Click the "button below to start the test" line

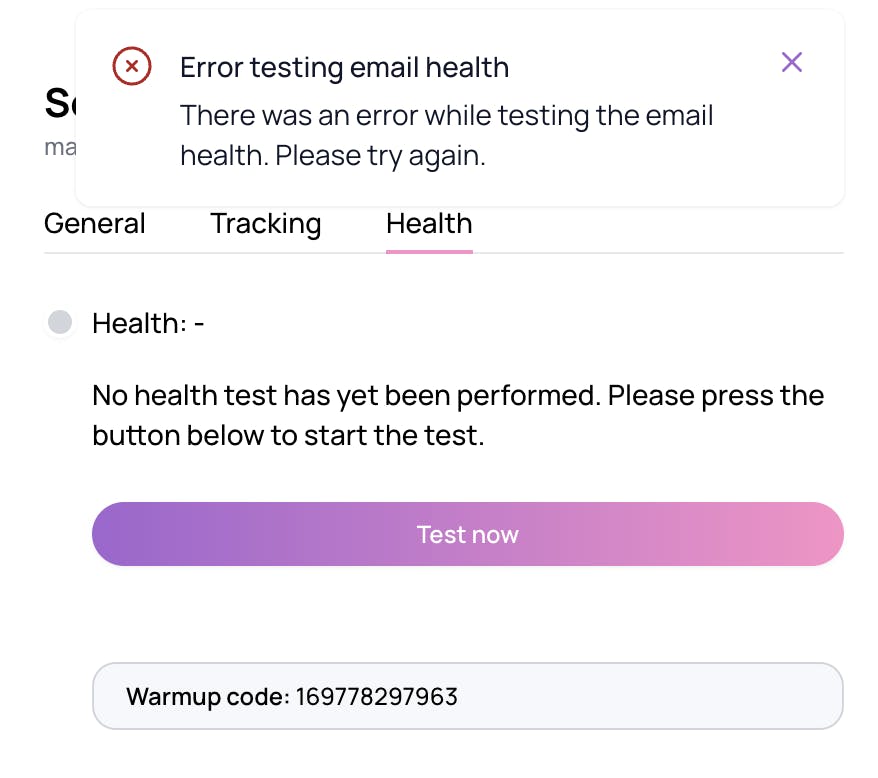pos(288,436)
